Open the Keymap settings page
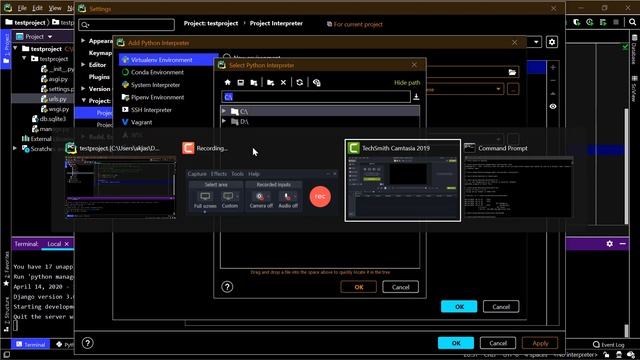The width and height of the screenshot is (640, 360). pyautogui.click(x=100, y=53)
